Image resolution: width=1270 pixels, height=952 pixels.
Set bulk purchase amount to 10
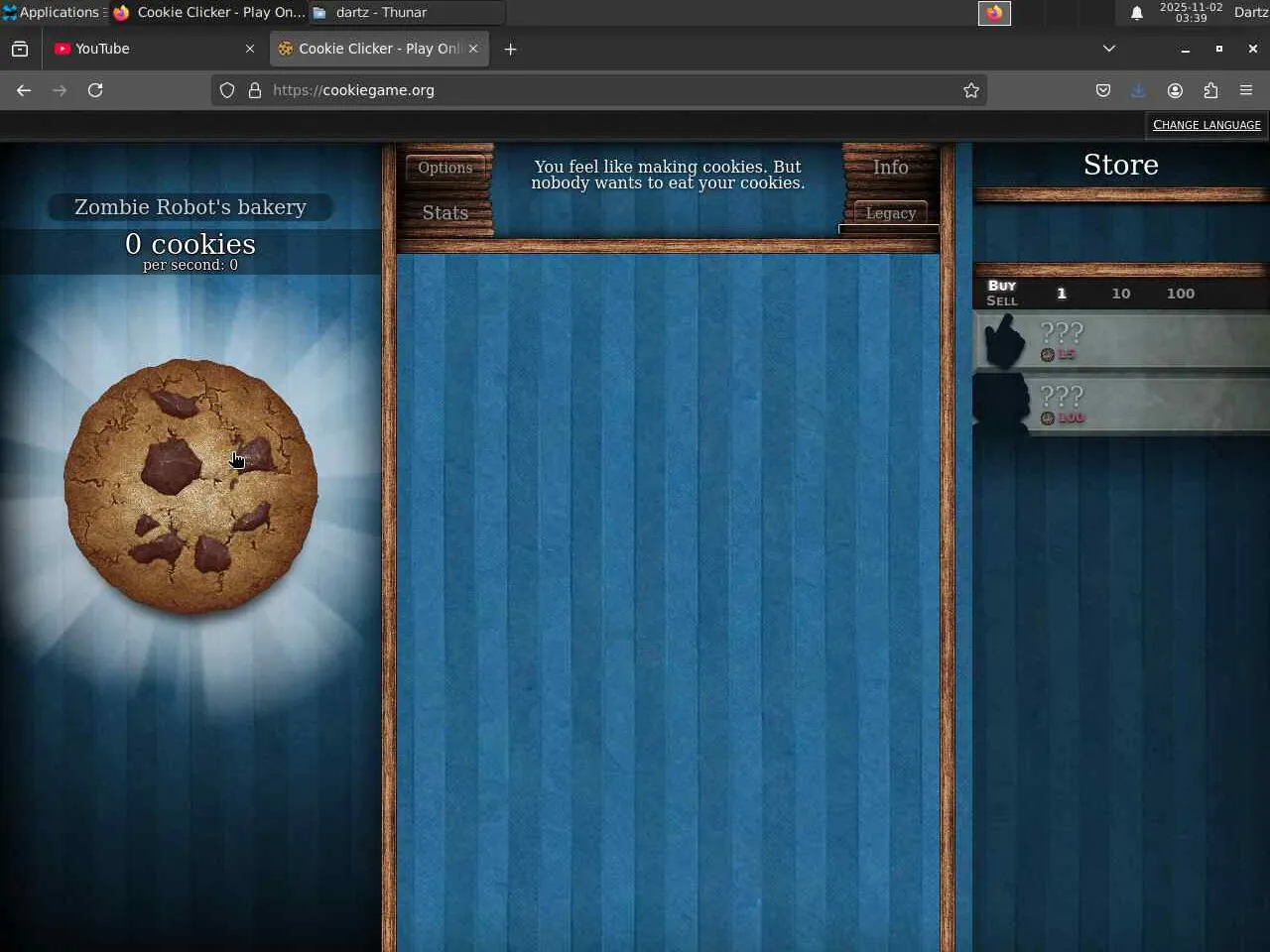click(1121, 294)
